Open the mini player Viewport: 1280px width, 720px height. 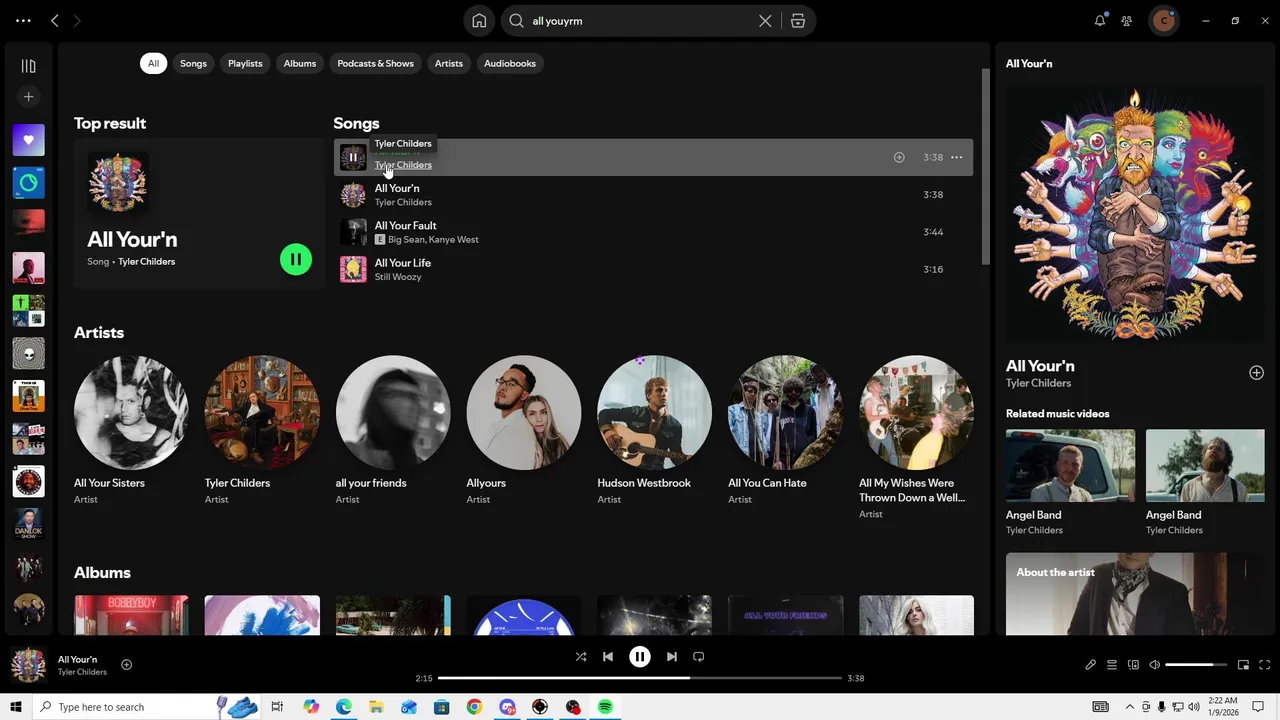[x=1243, y=665]
